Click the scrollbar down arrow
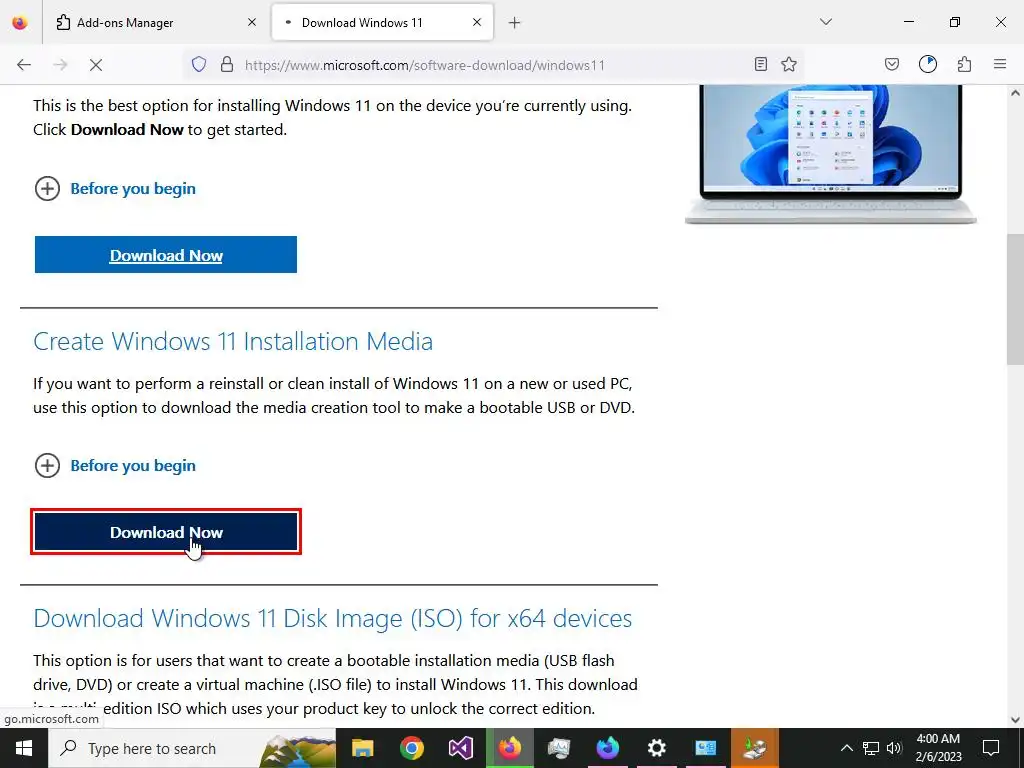 [x=1016, y=720]
